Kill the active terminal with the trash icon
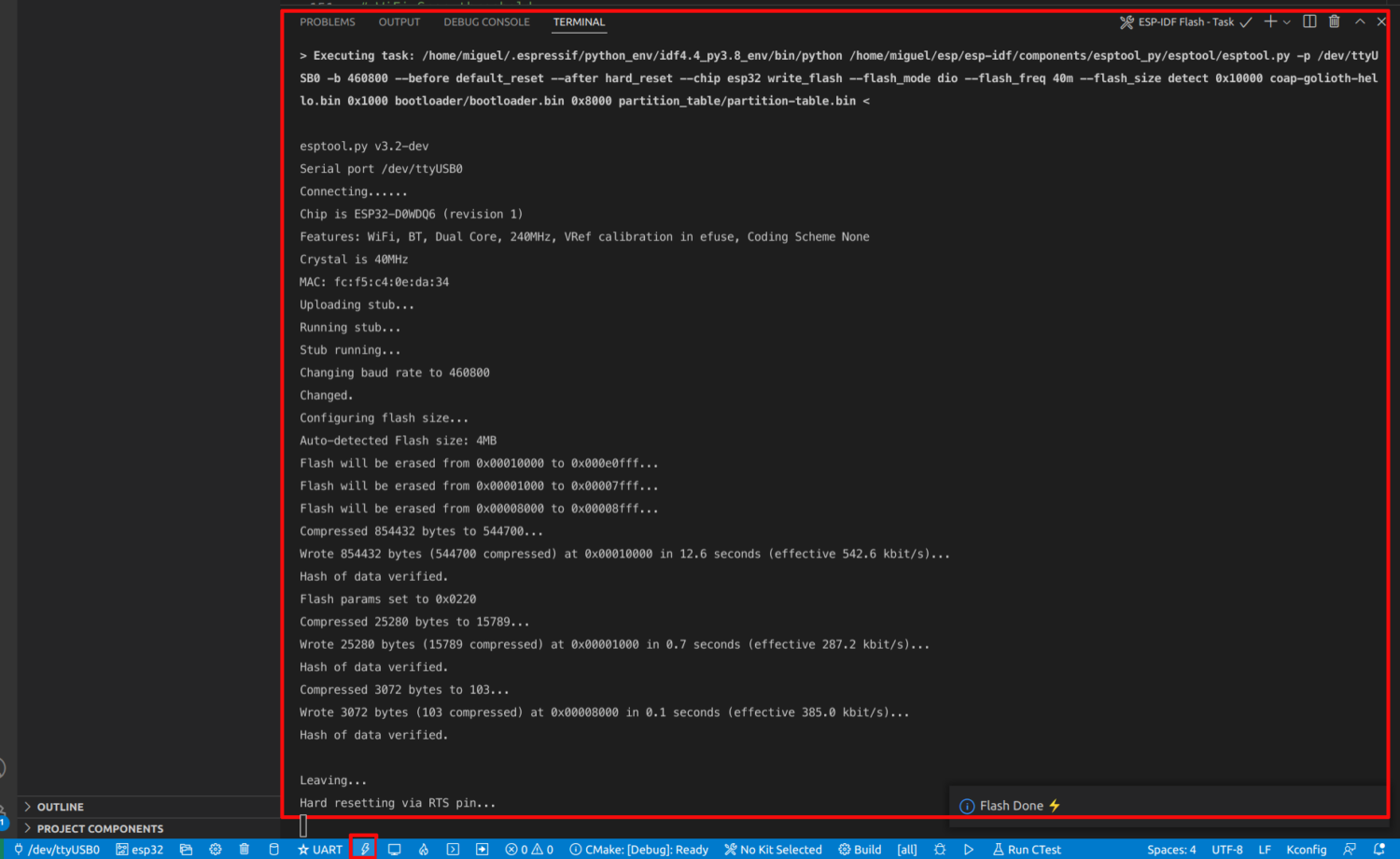Viewport: 1400px width, 859px height. [x=1333, y=21]
